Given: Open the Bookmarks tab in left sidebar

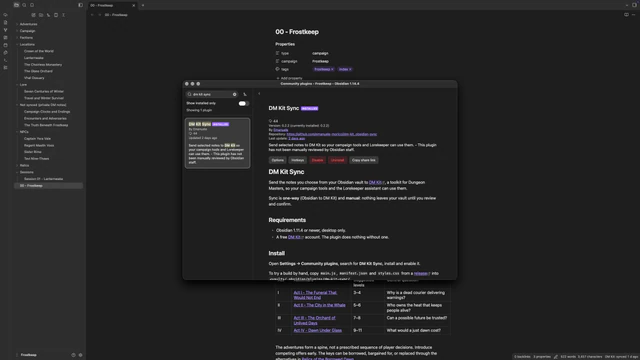Looking at the screenshot, I should tap(32, 5).
